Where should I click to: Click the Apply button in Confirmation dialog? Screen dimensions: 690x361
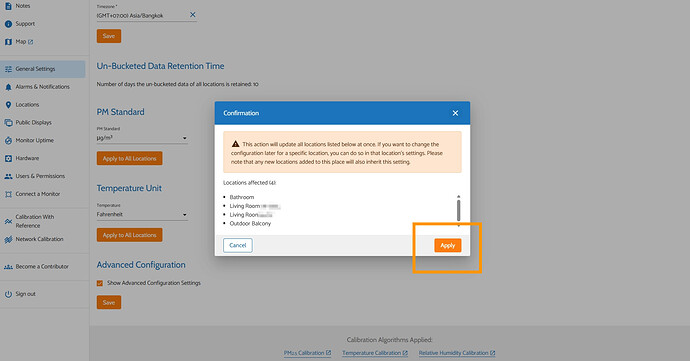(x=448, y=245)
